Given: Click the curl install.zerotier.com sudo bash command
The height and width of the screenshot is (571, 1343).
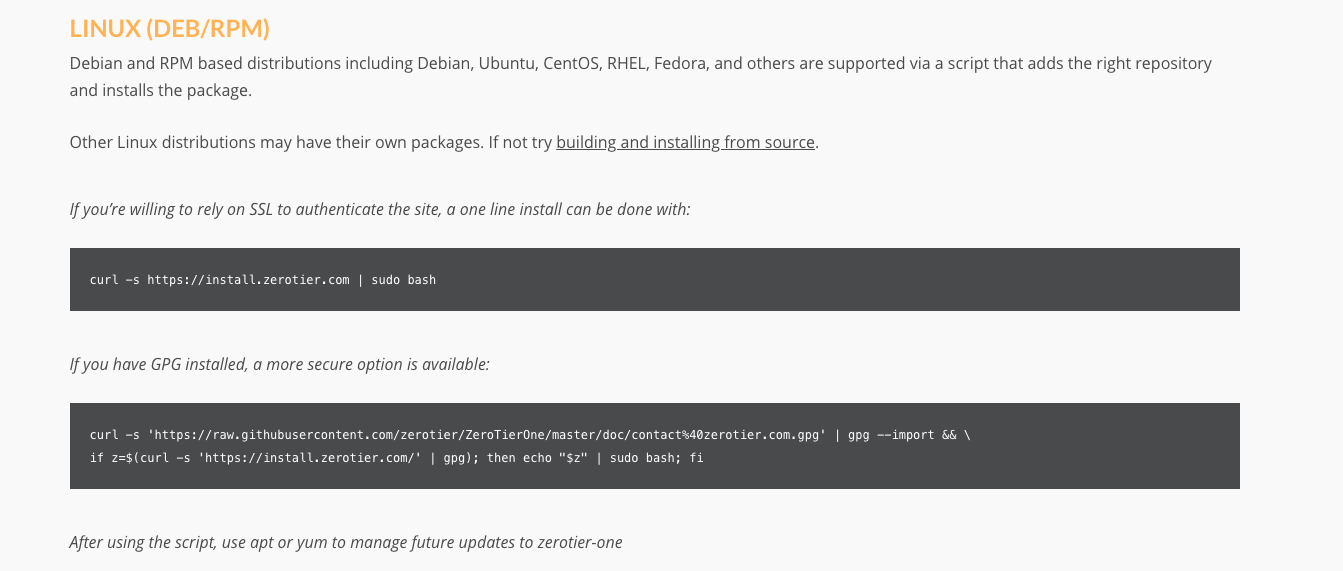Looking at the screenshot, I should pyautogui.click(x=263, y=280).
